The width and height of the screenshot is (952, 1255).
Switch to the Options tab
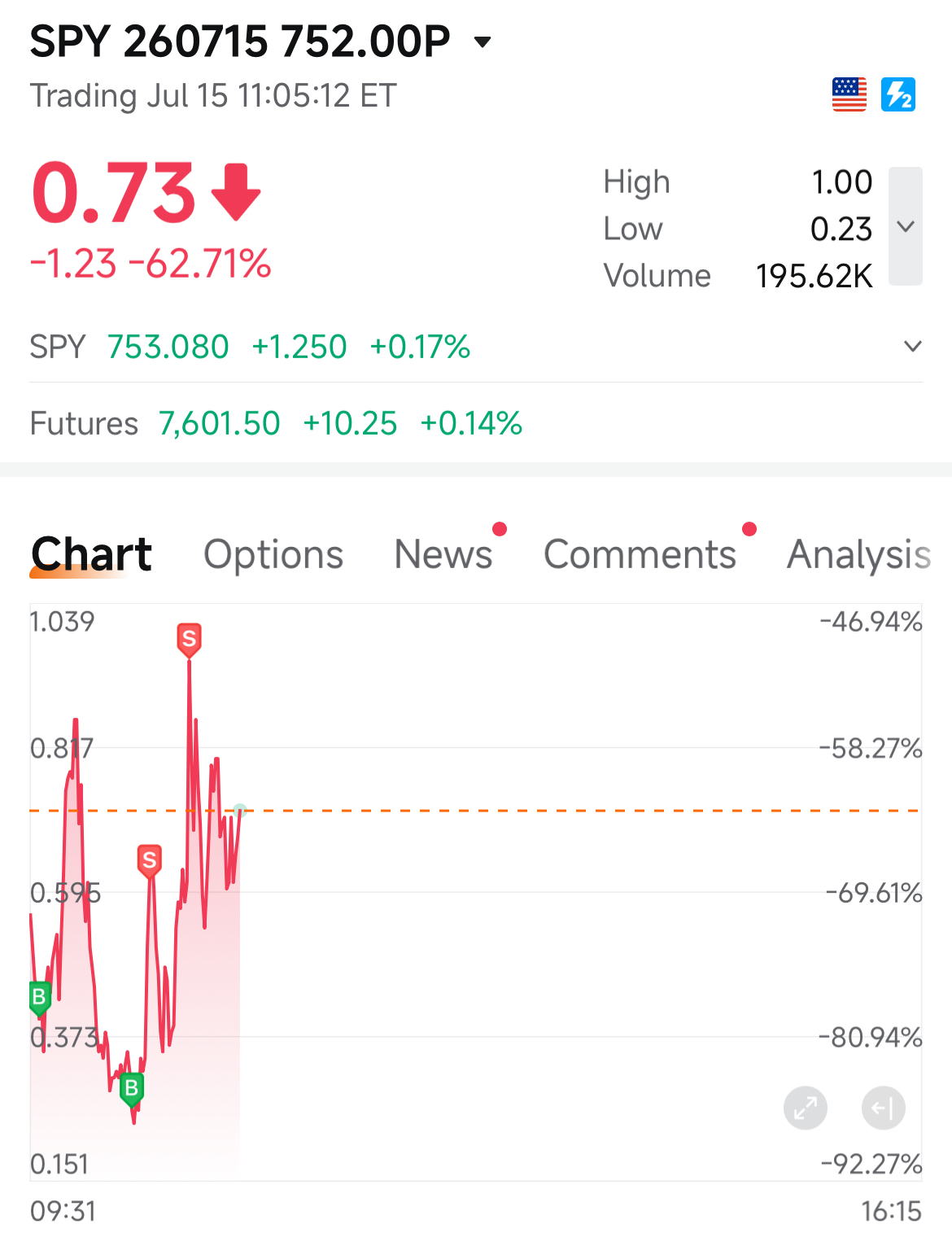(273, 554)
